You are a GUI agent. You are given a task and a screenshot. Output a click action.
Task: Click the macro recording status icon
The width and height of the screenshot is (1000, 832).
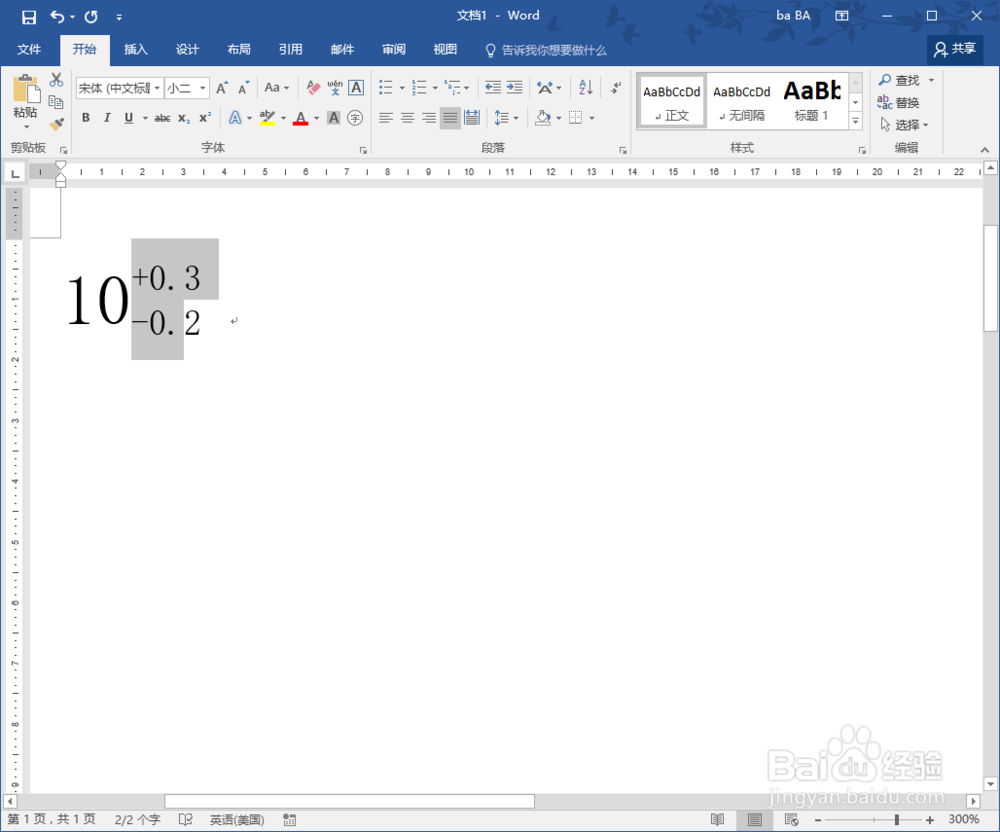(x=290, y=819)
